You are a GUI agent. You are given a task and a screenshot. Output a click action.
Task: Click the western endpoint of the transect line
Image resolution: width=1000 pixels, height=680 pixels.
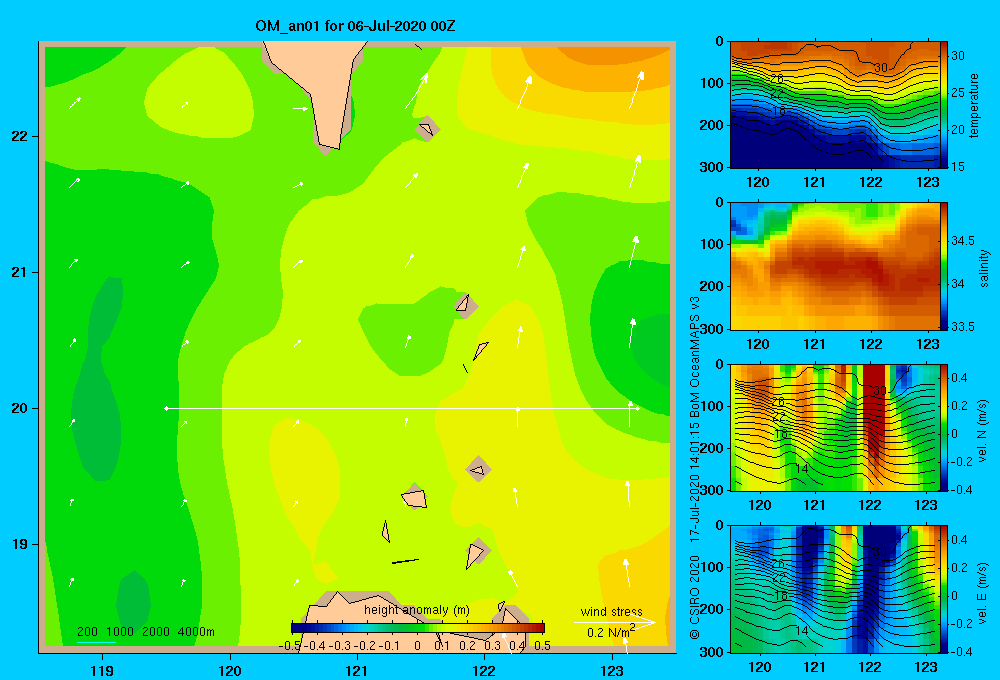point(166,408)
